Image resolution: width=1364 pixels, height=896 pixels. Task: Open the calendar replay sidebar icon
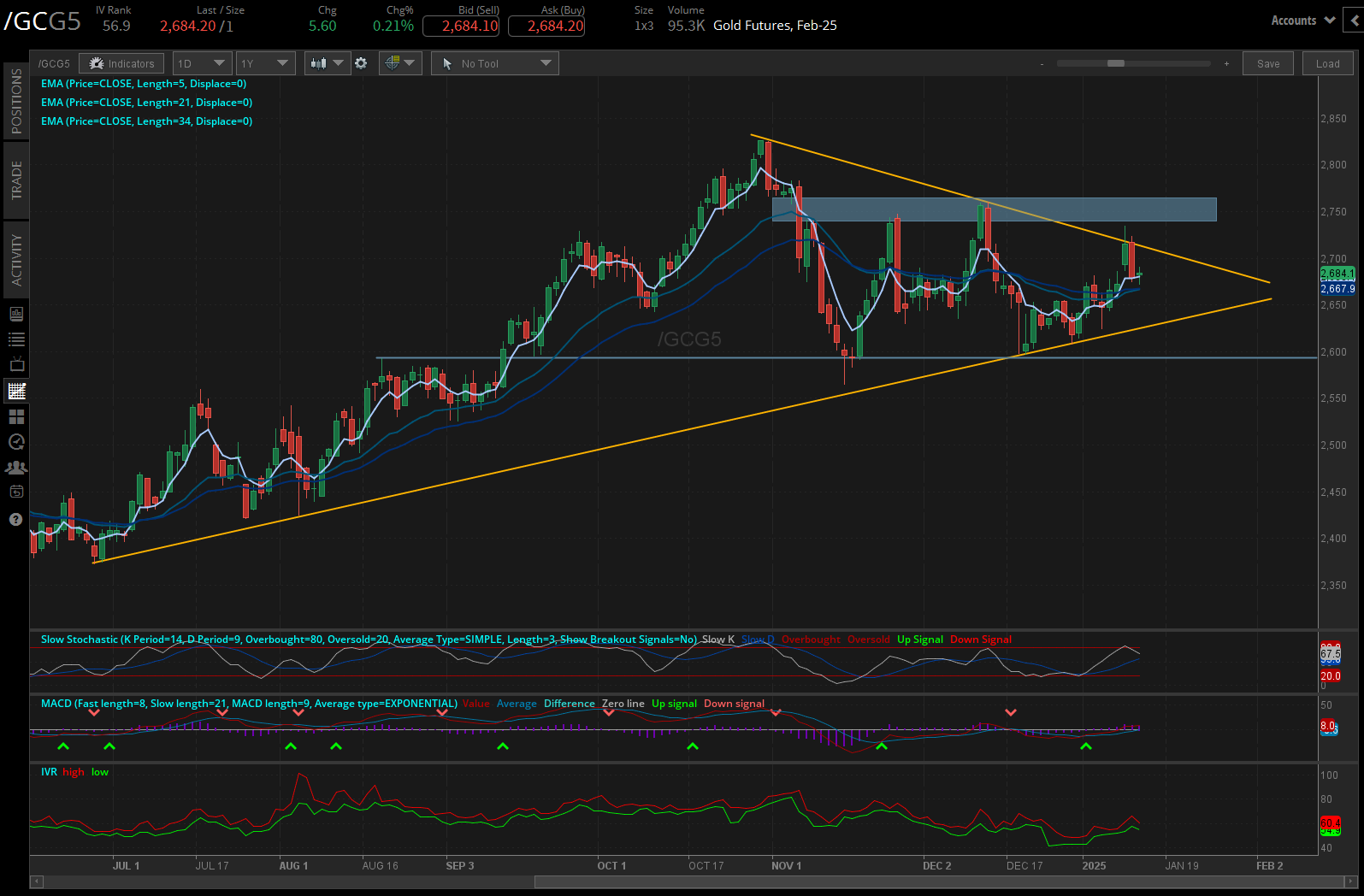(x=16, y=492)
